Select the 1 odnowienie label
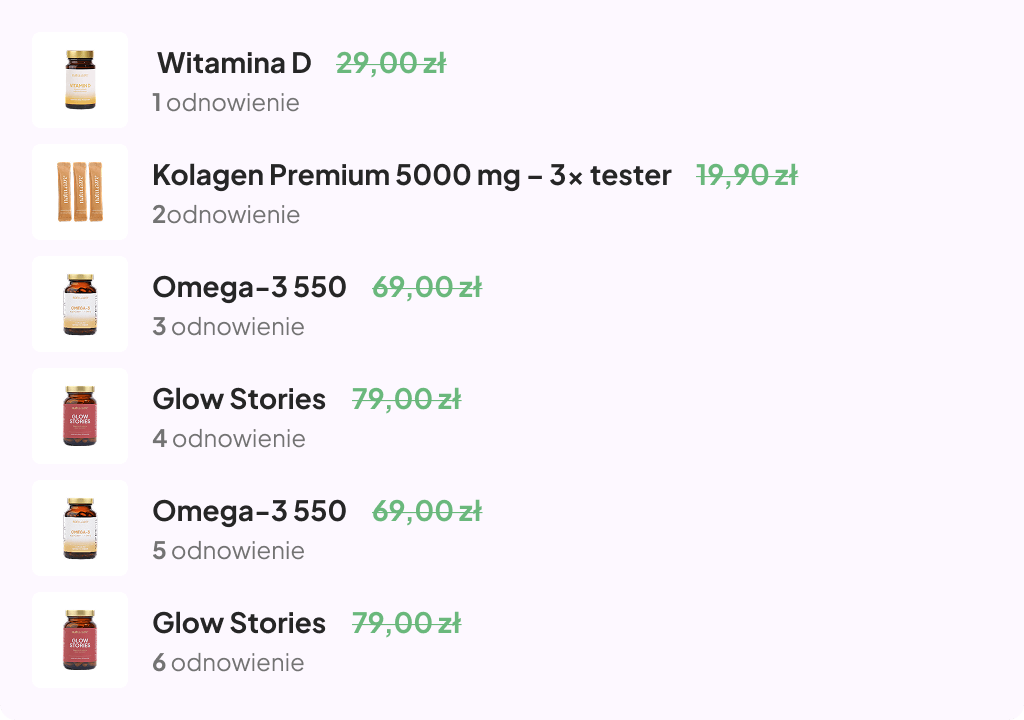1024x720 pixels. [x=226, y=103]
